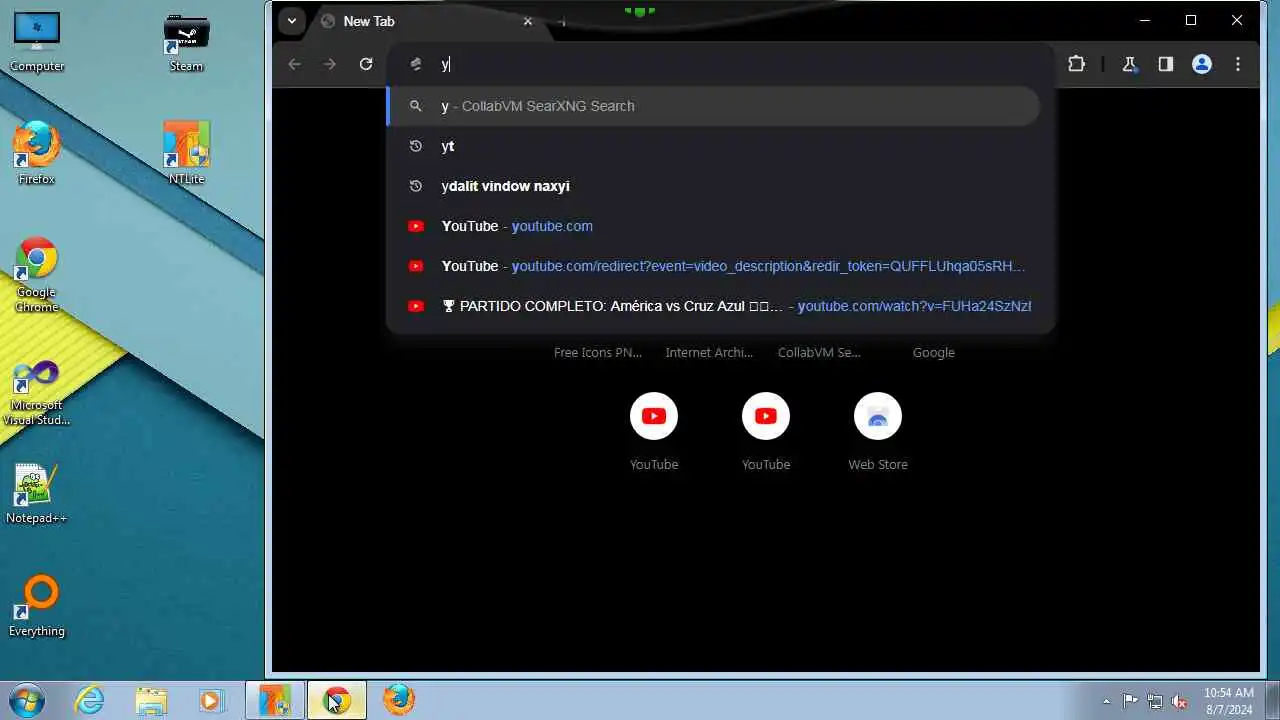The width and height of the screenshot is (1280, 720).
Task: Click the 'CollabVM Se...' shortcut label
Action: (x=819, y=352)
